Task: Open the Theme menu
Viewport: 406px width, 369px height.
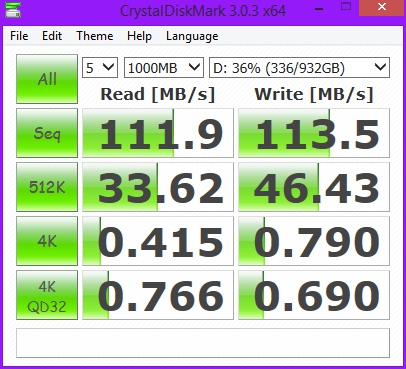Action: point(95,36)
